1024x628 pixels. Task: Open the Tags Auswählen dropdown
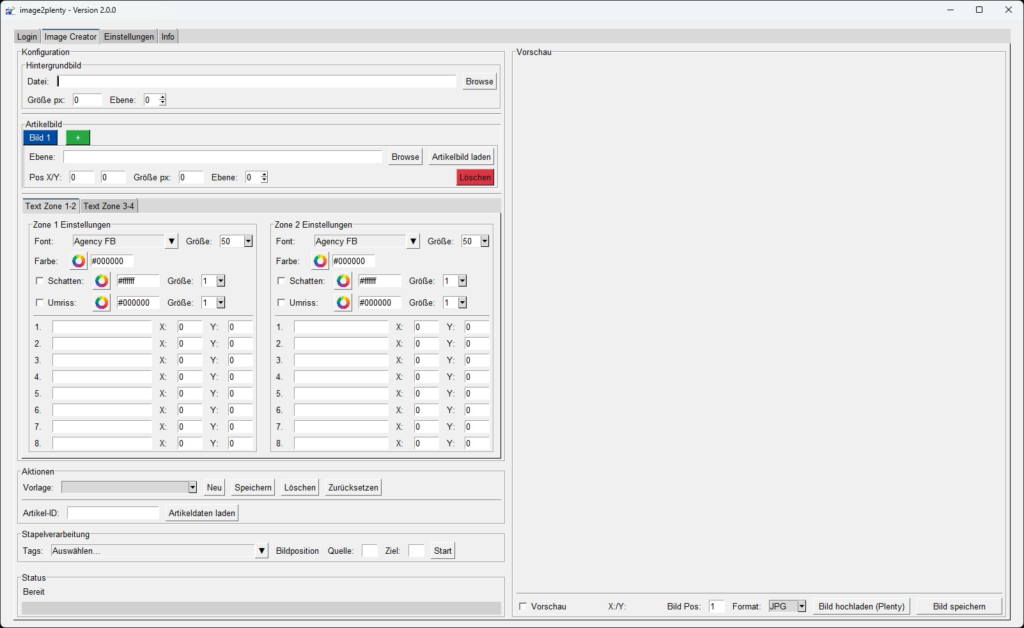[x=261, y=551]
